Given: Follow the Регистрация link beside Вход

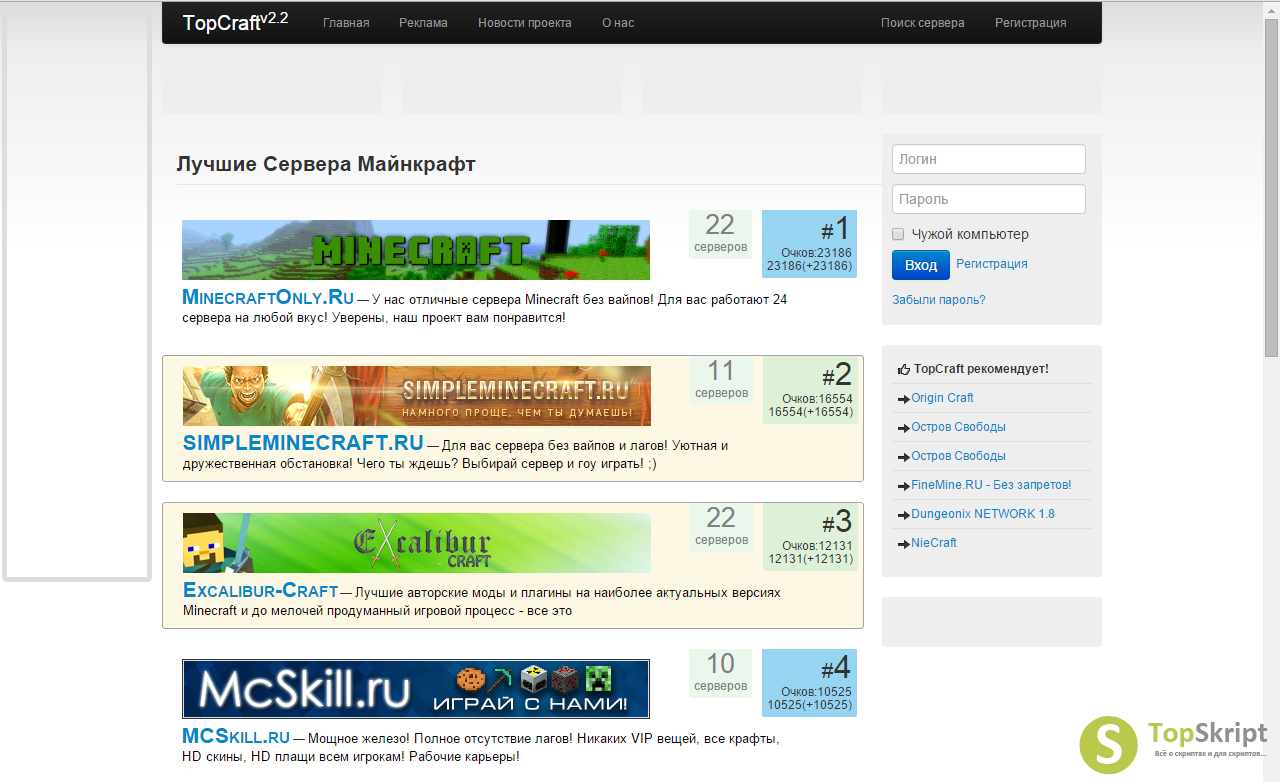Looking at the screenshot, I should tap(992, 264).
